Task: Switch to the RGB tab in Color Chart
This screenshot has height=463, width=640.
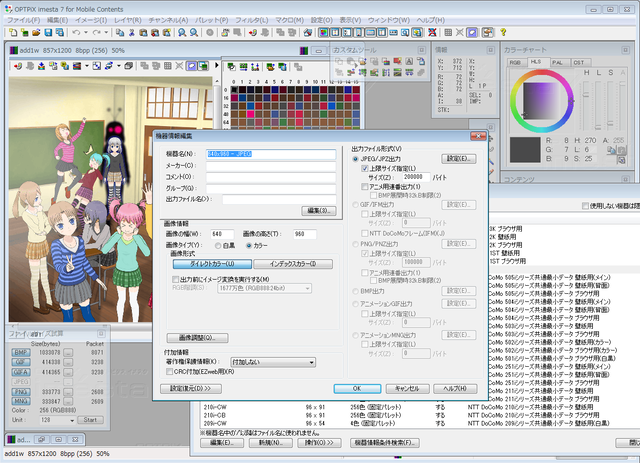Action: [x=516, y=62]
